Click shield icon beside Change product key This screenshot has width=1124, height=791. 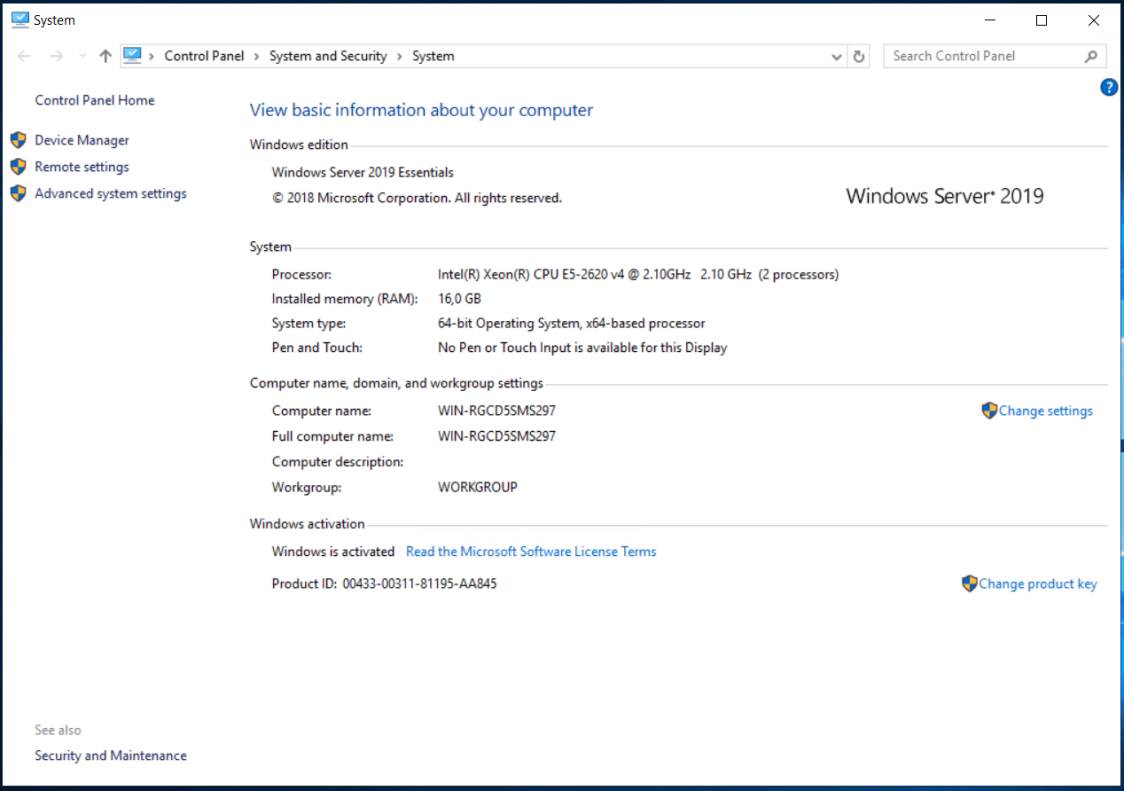[969, 583]
